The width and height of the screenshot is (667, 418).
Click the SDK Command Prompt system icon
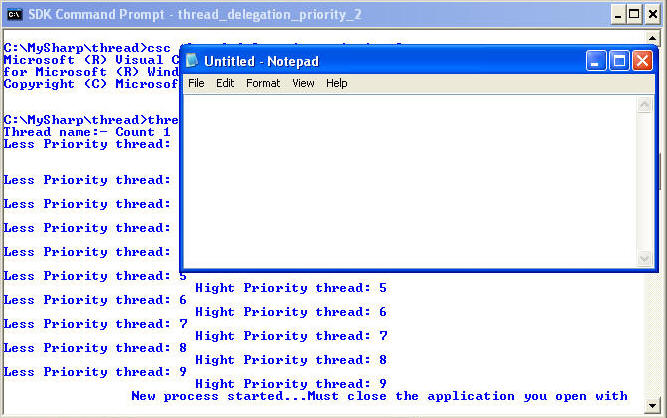point(13,14)
